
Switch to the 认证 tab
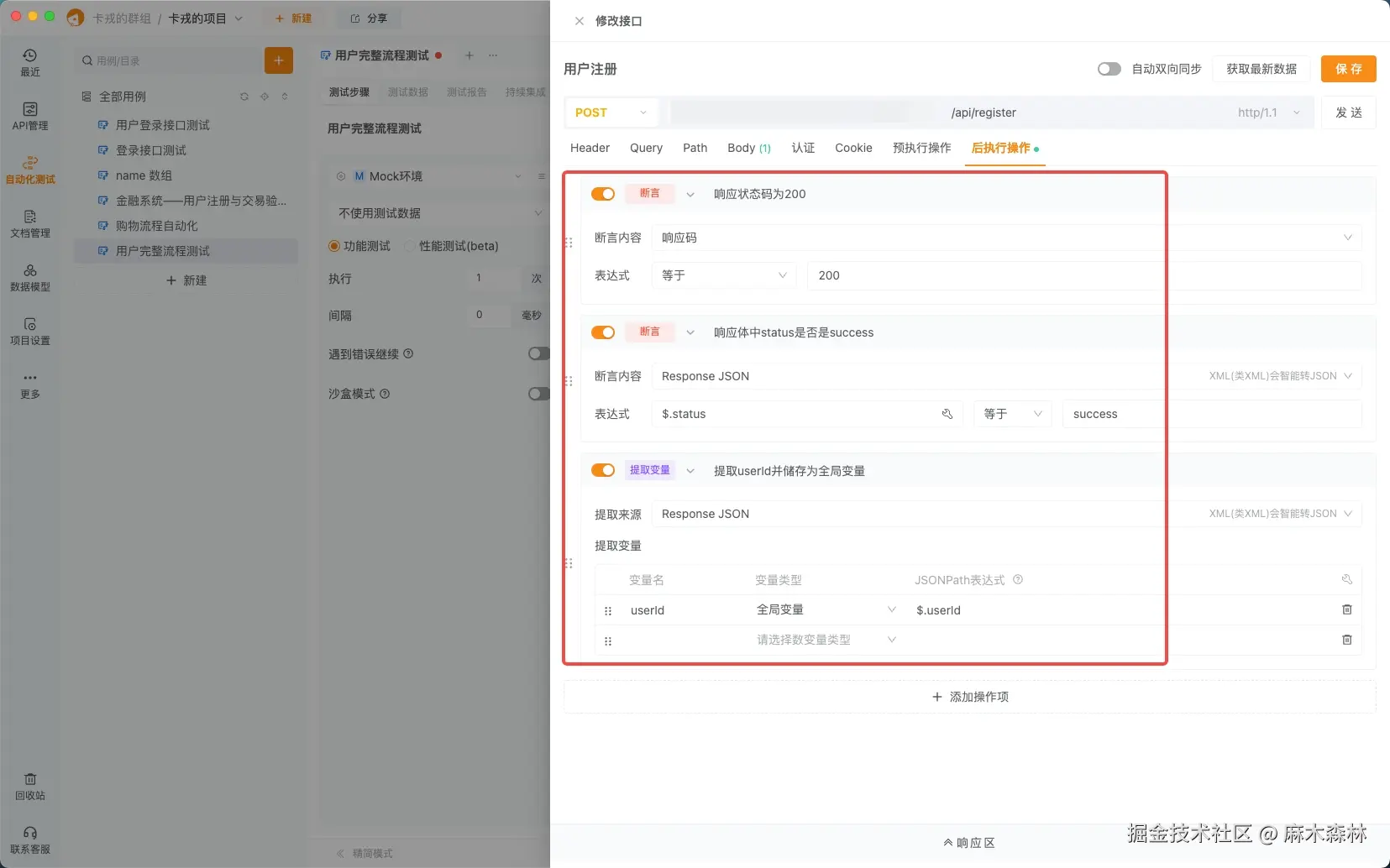point(803,148)
